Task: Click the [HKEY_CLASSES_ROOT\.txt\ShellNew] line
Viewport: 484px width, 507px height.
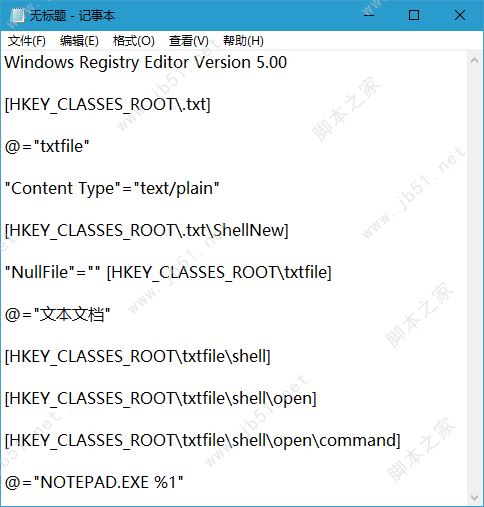Action: pos(147,230)
